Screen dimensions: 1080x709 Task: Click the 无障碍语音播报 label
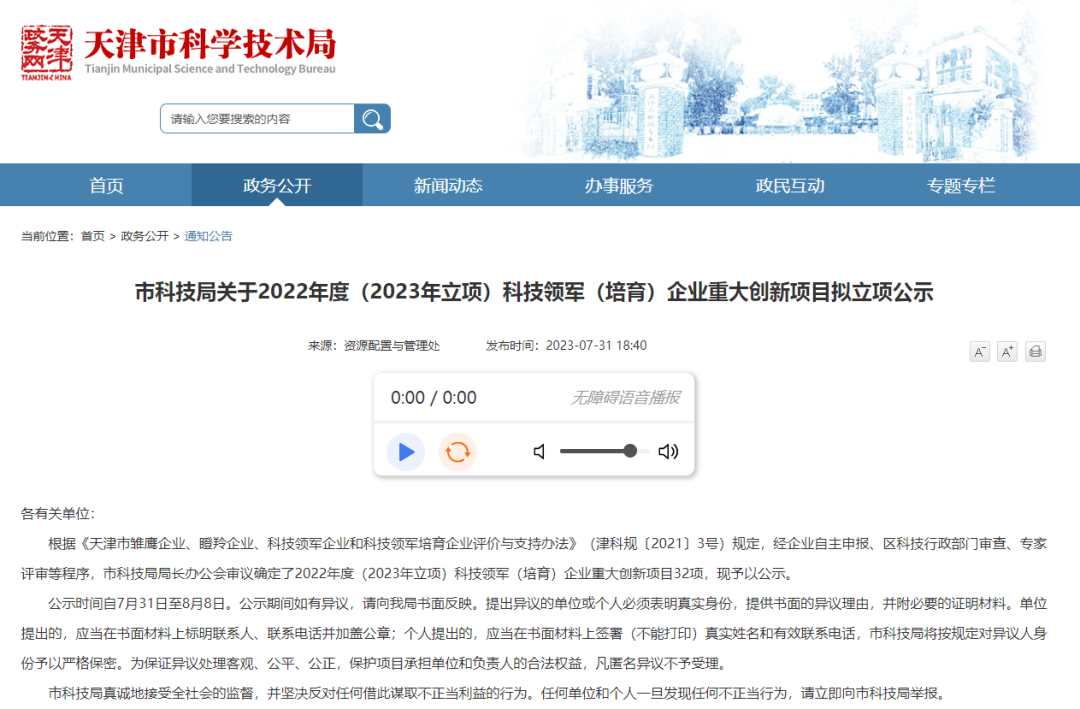(x=625, y=398)
